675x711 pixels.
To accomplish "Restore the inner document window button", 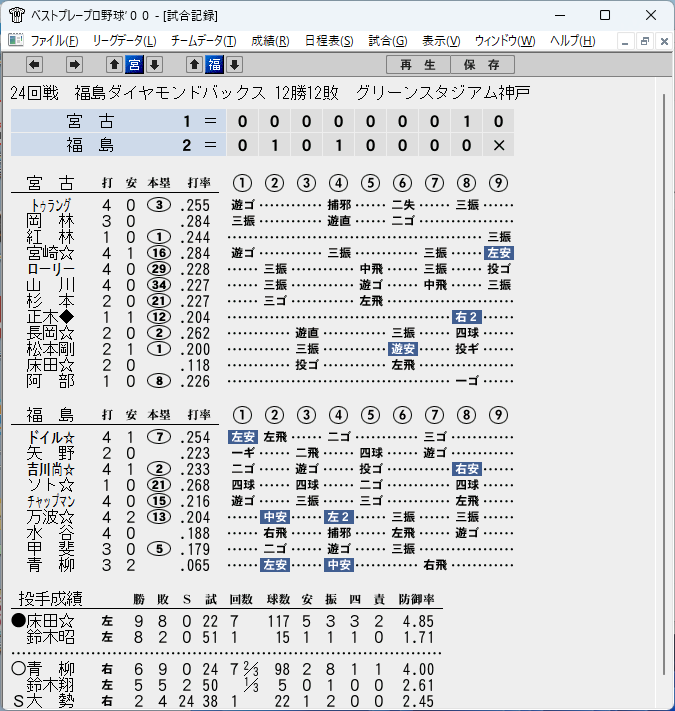I will [645, 42].
